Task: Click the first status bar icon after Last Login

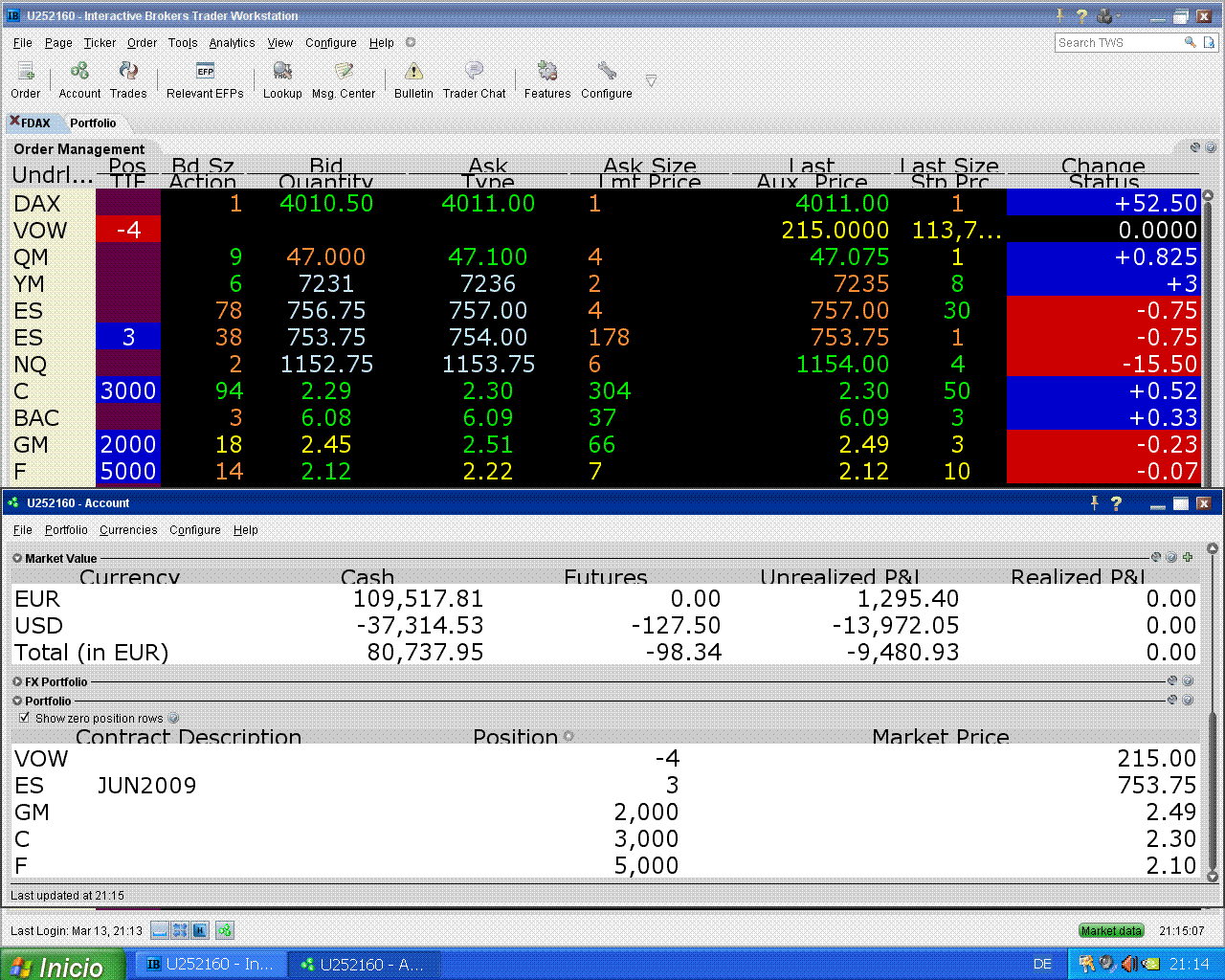Action: [x=160, y=930]
